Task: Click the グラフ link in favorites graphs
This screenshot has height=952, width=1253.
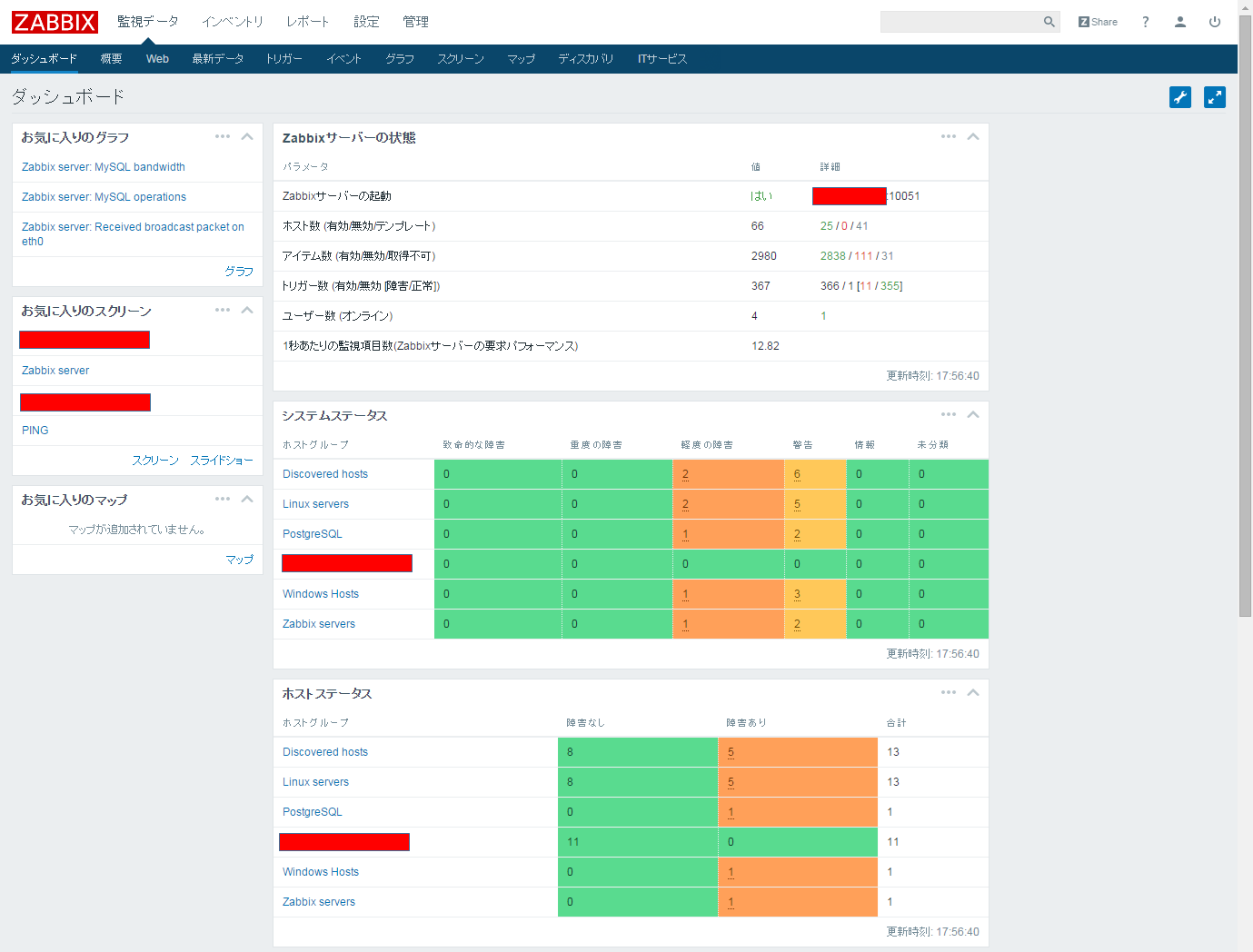Action: point(239,272)
